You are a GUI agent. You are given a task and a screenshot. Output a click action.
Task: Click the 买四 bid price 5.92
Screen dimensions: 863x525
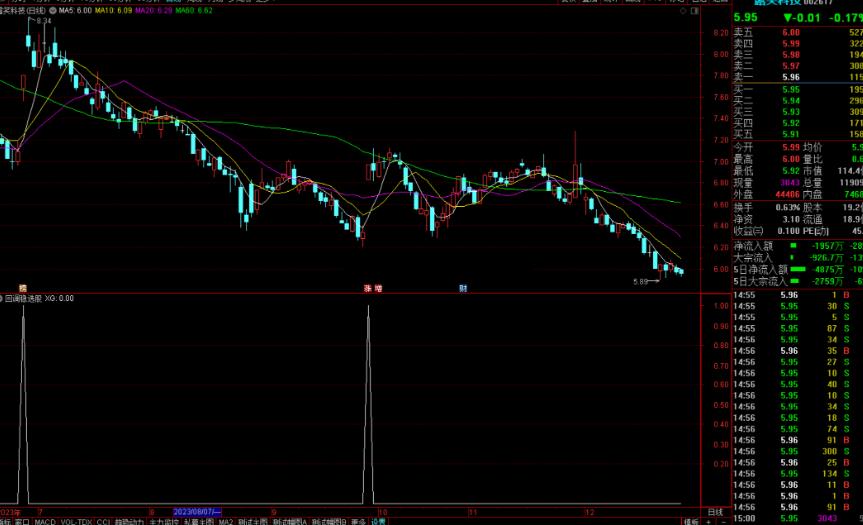coord(791,123)
